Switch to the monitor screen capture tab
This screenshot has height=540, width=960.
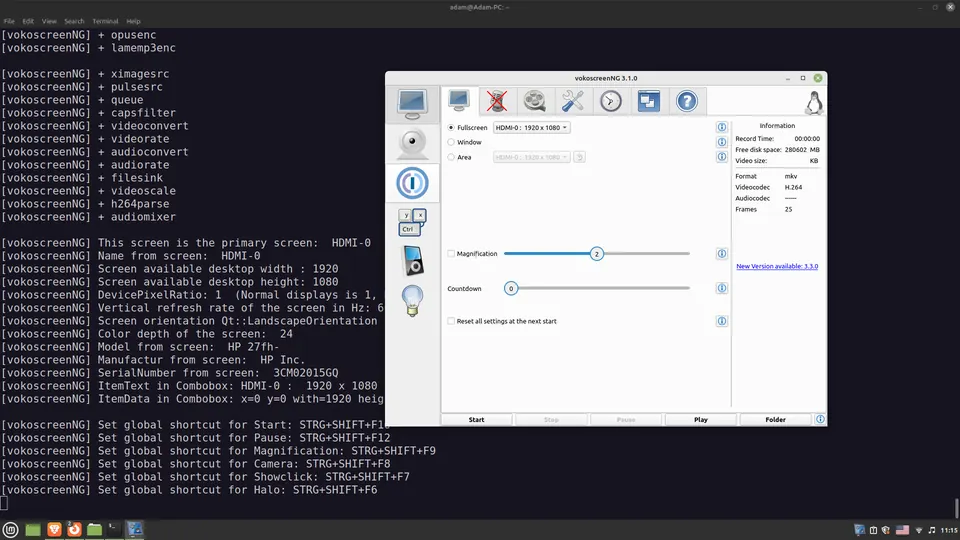point(459,101)
